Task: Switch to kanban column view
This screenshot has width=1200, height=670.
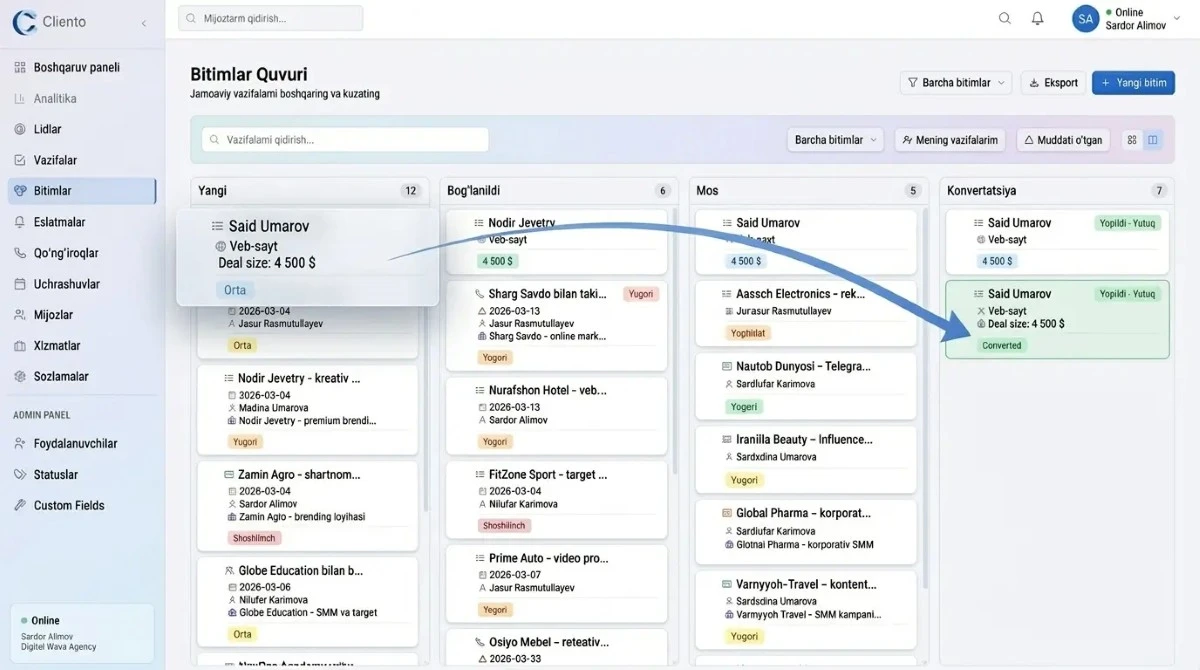Action: (x=1153, y=140)
